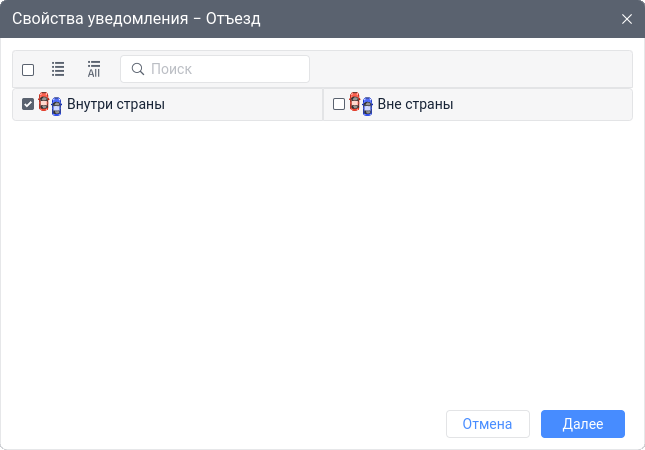
Task: Select the Внутри страны label text
Action: [116, 104]
